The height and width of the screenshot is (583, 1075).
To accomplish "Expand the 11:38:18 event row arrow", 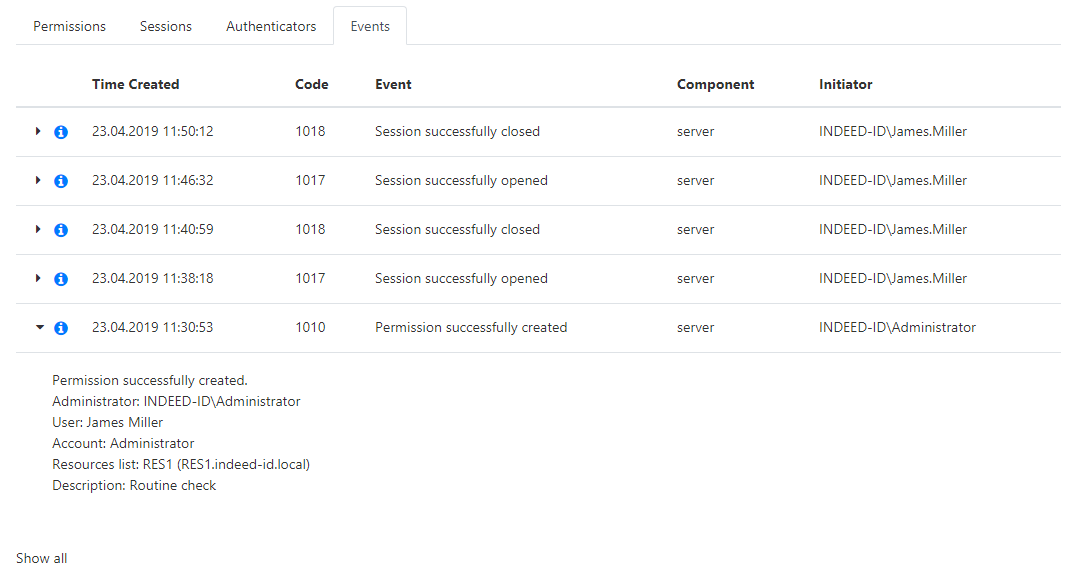I will coord(38,278).
